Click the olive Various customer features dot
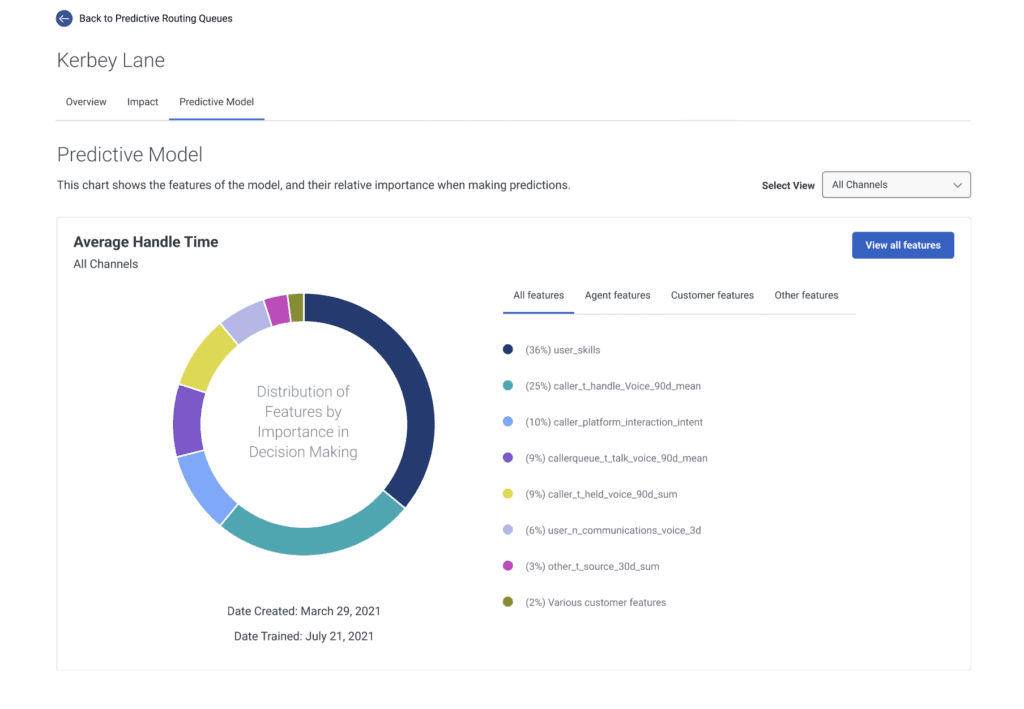1024x709 pixels. point(508,602)
